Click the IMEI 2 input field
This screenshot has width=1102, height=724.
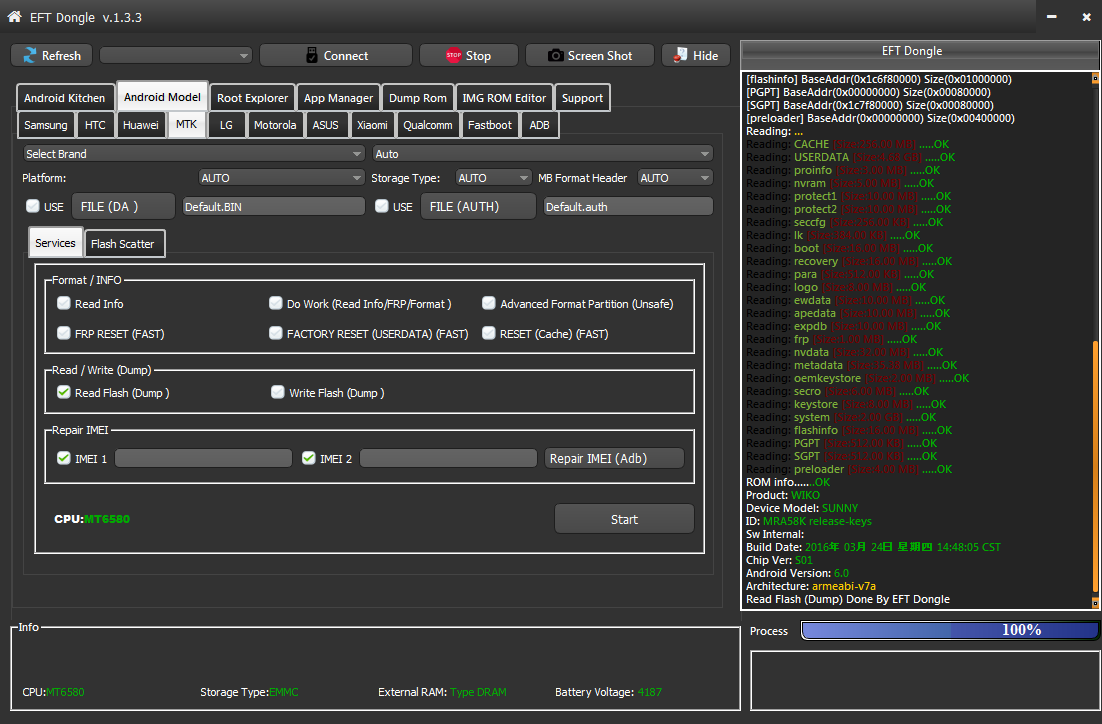(448, 458)
